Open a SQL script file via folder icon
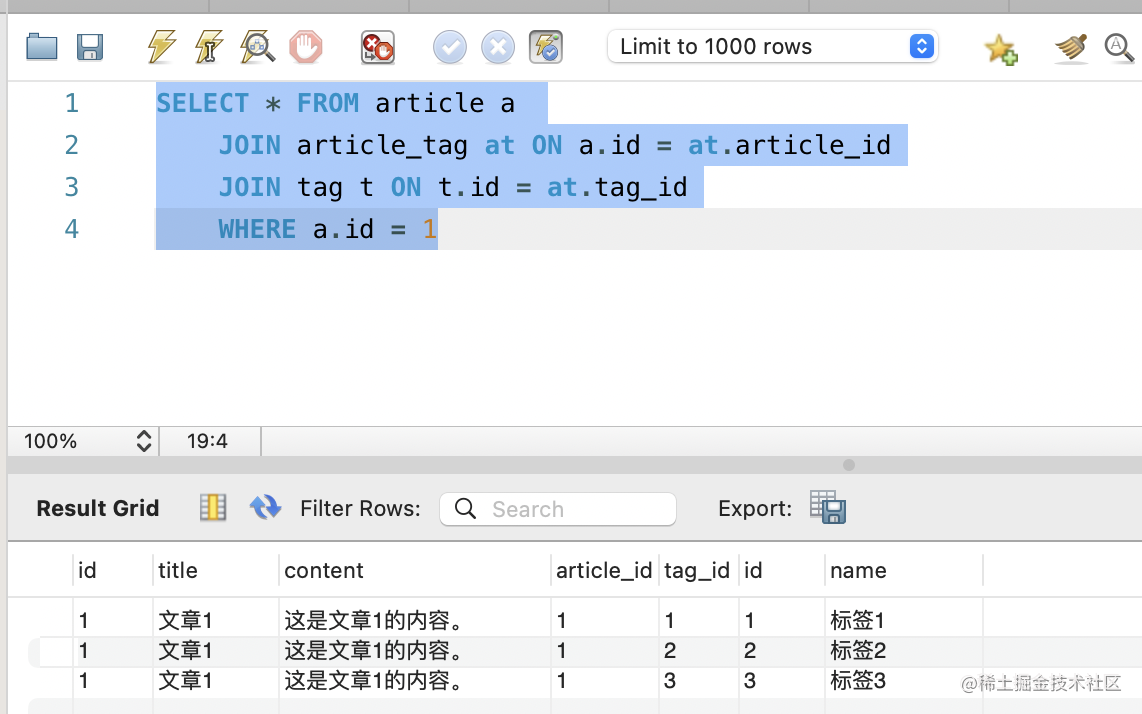The height and width of the screenshot is (714, 1142). coord(41,47)
